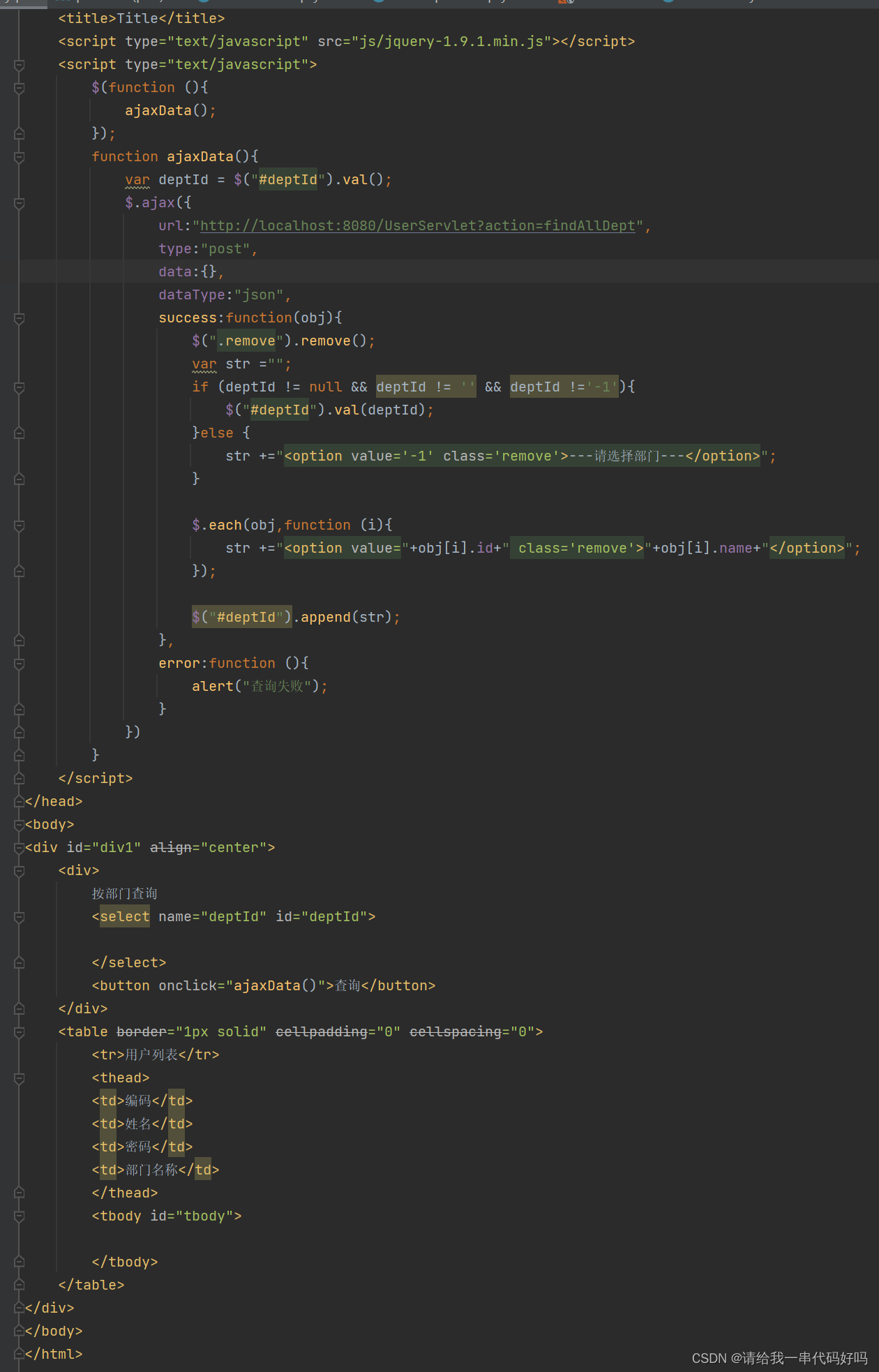
Task: Click the $("#deptId").val(deptId); statement
Action: (330, 410)
